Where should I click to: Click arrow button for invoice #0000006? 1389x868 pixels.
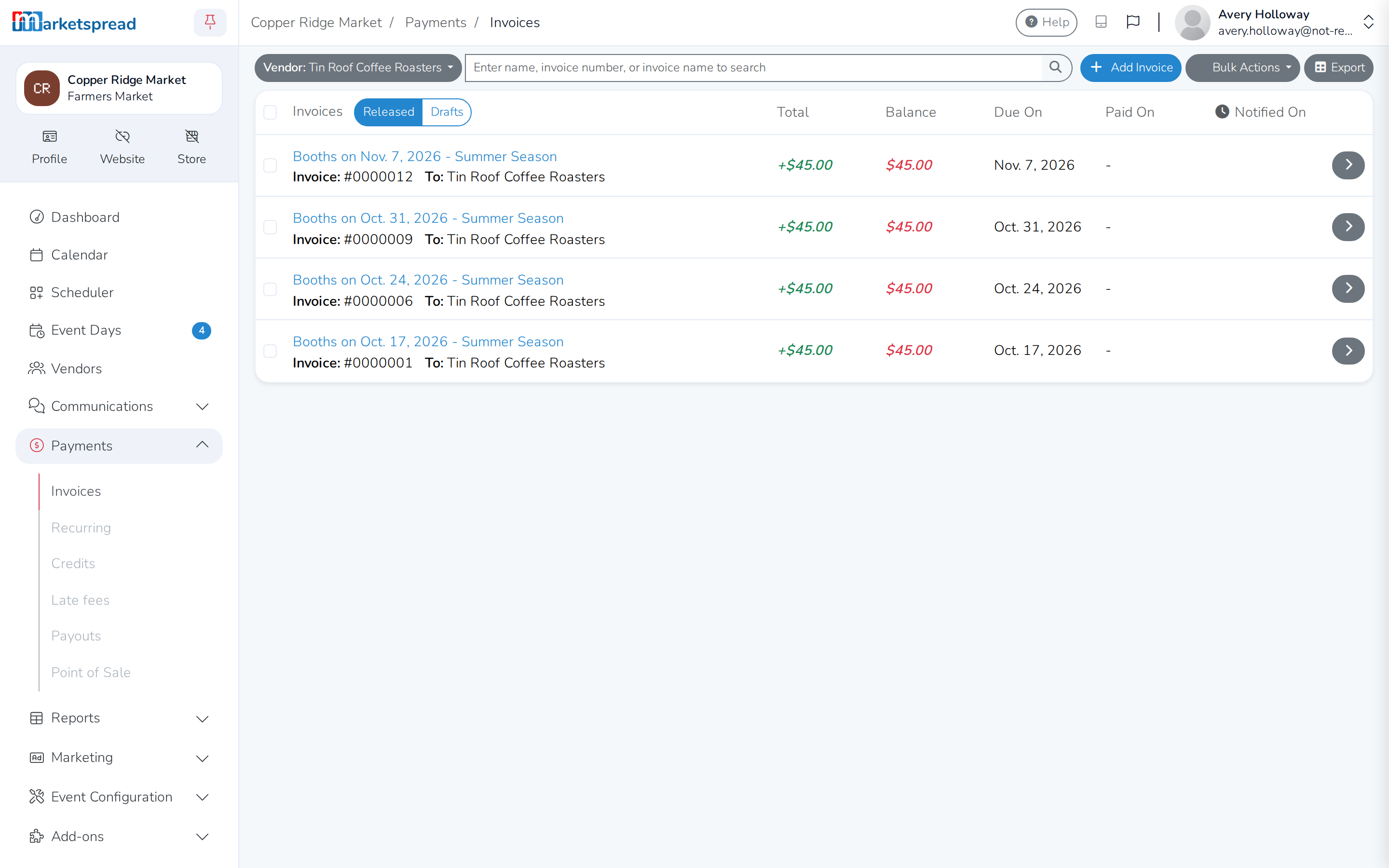click(1348, 289)
